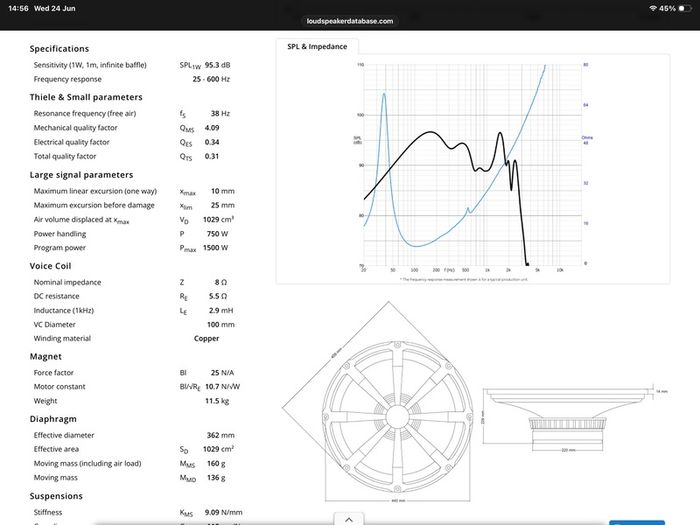Select the VC Diameter value 100 mm

click(221, 325)
